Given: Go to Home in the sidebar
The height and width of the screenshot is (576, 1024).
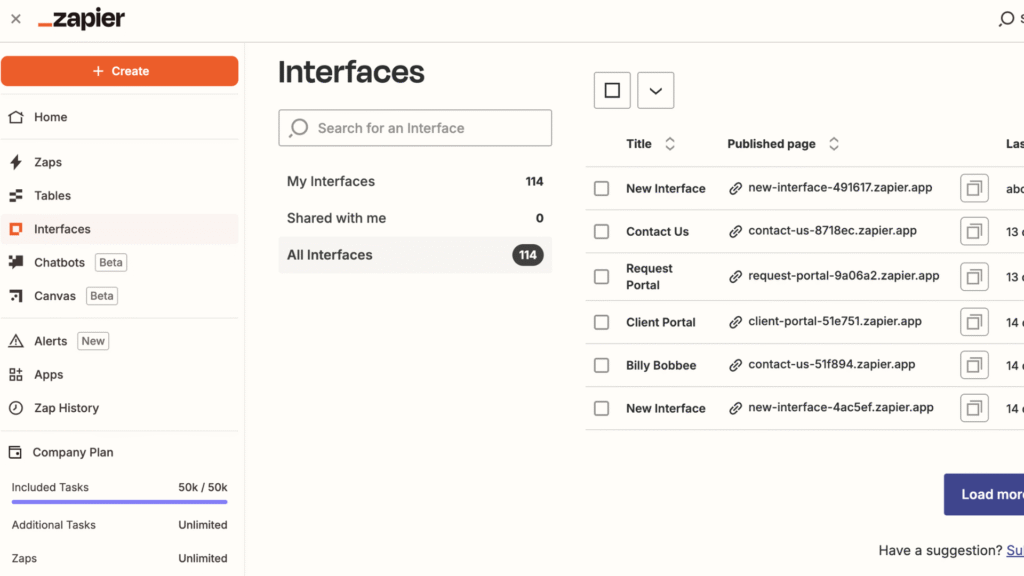Looking at the screenshot, I should point(120,117).
